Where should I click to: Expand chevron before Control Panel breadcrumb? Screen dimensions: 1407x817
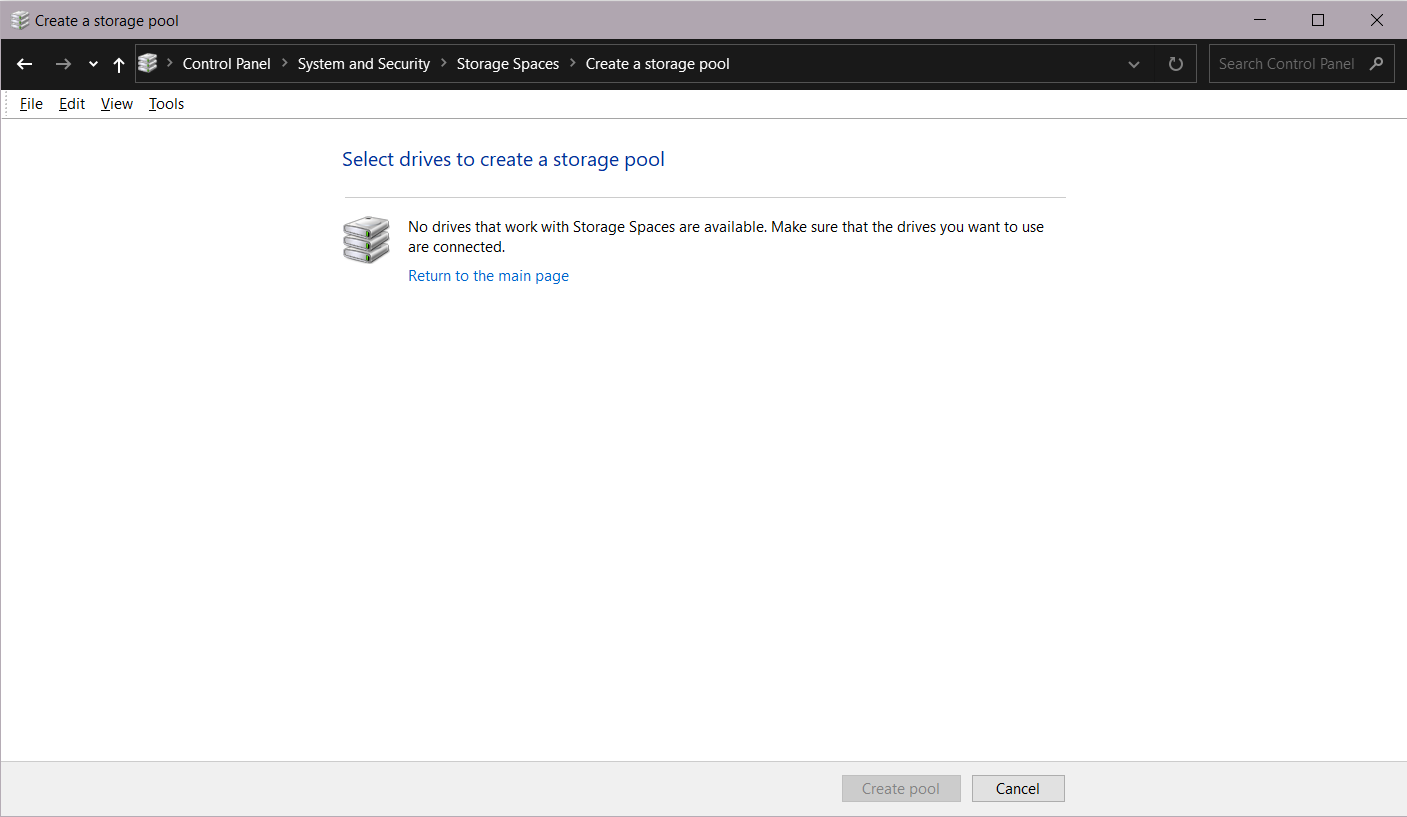(x=170, y=64)
